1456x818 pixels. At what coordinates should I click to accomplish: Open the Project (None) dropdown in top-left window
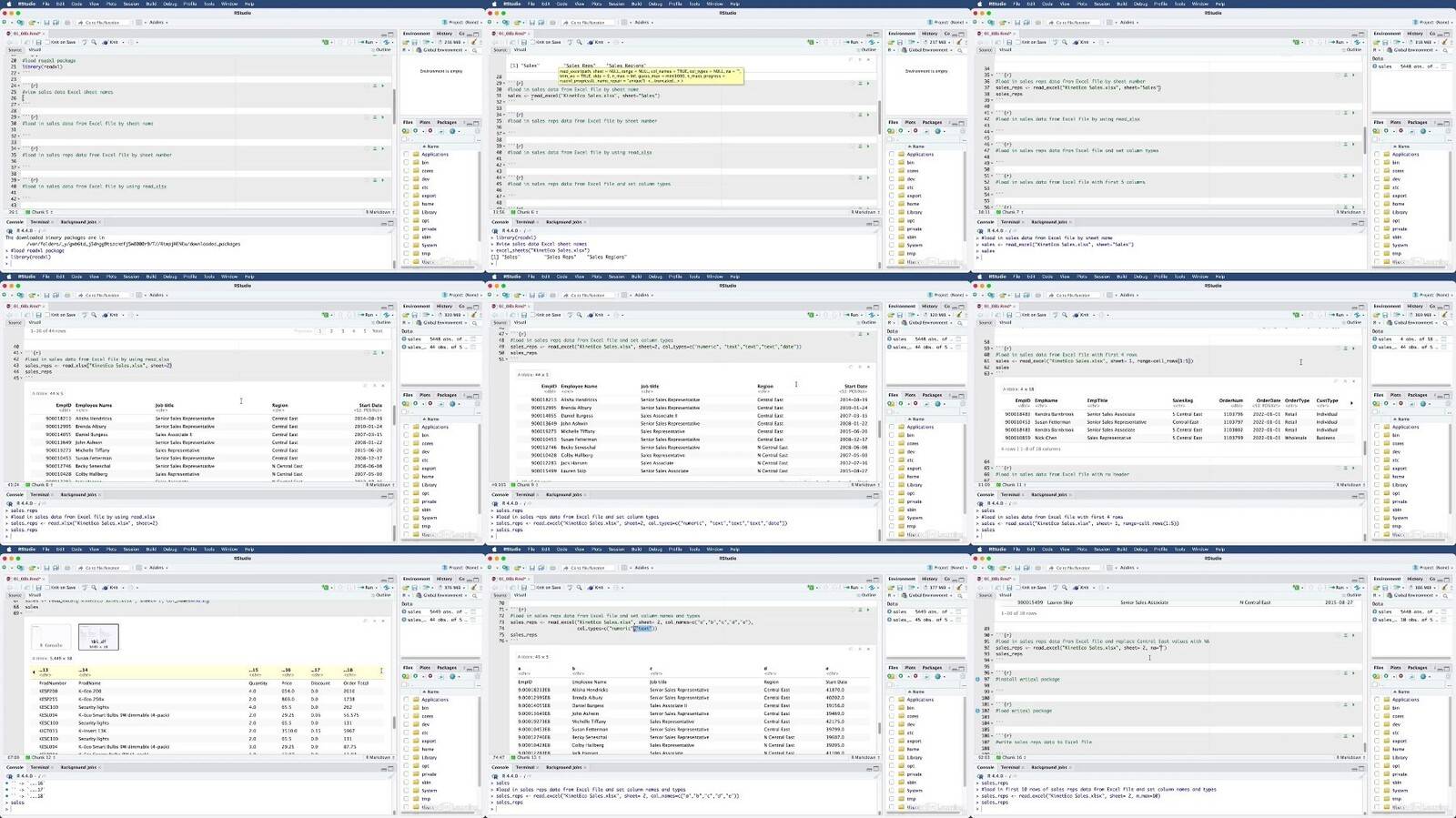point(462,22)
